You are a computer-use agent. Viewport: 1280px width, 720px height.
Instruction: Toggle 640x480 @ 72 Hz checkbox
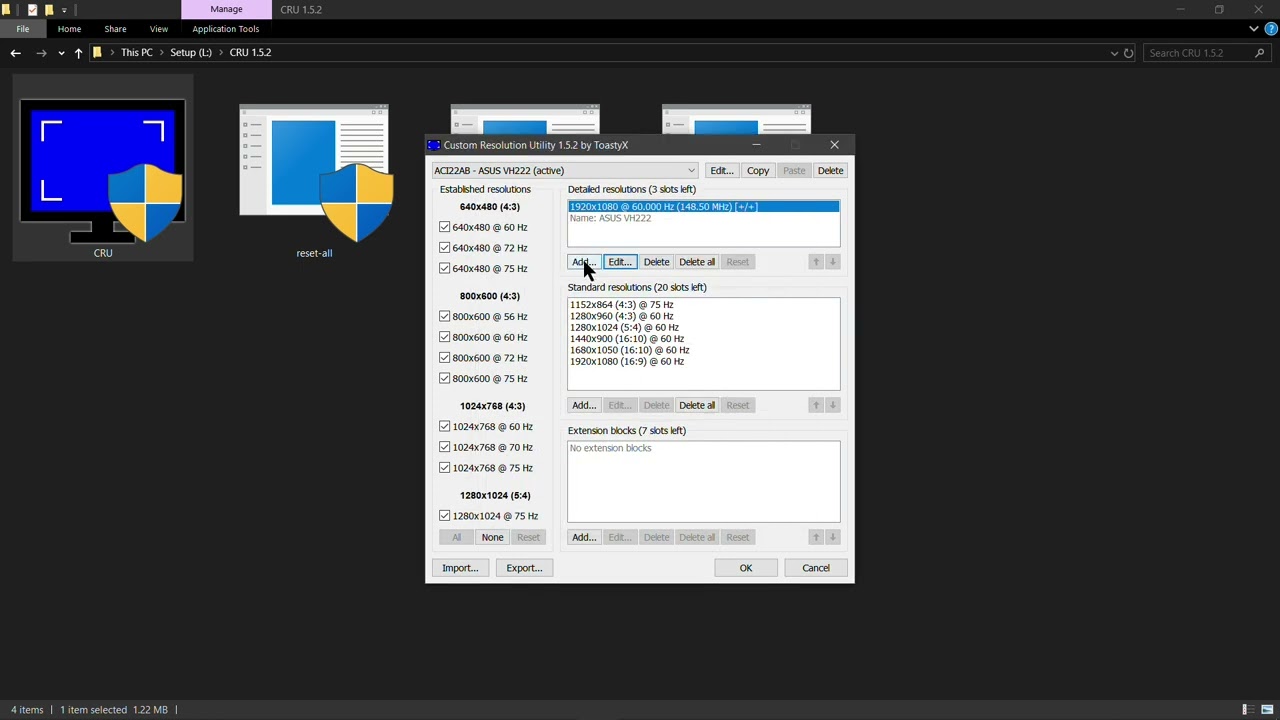pos(445,248)
